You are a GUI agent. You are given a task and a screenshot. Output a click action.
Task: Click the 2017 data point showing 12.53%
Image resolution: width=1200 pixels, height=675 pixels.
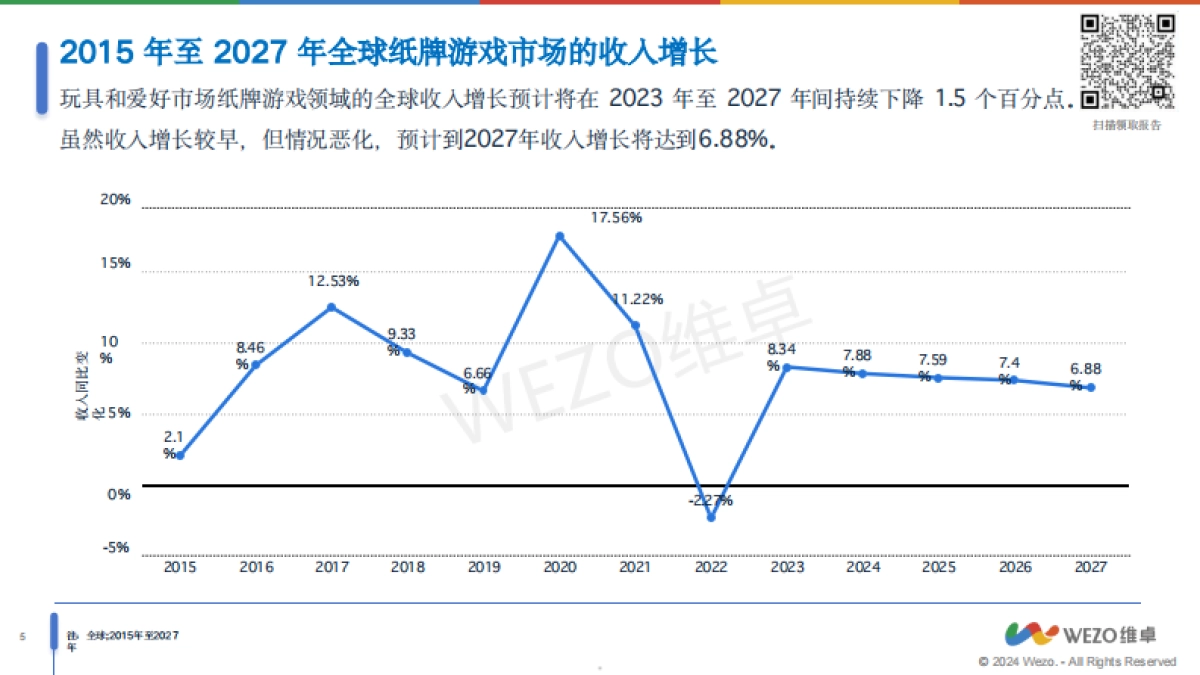click(331, 306)
